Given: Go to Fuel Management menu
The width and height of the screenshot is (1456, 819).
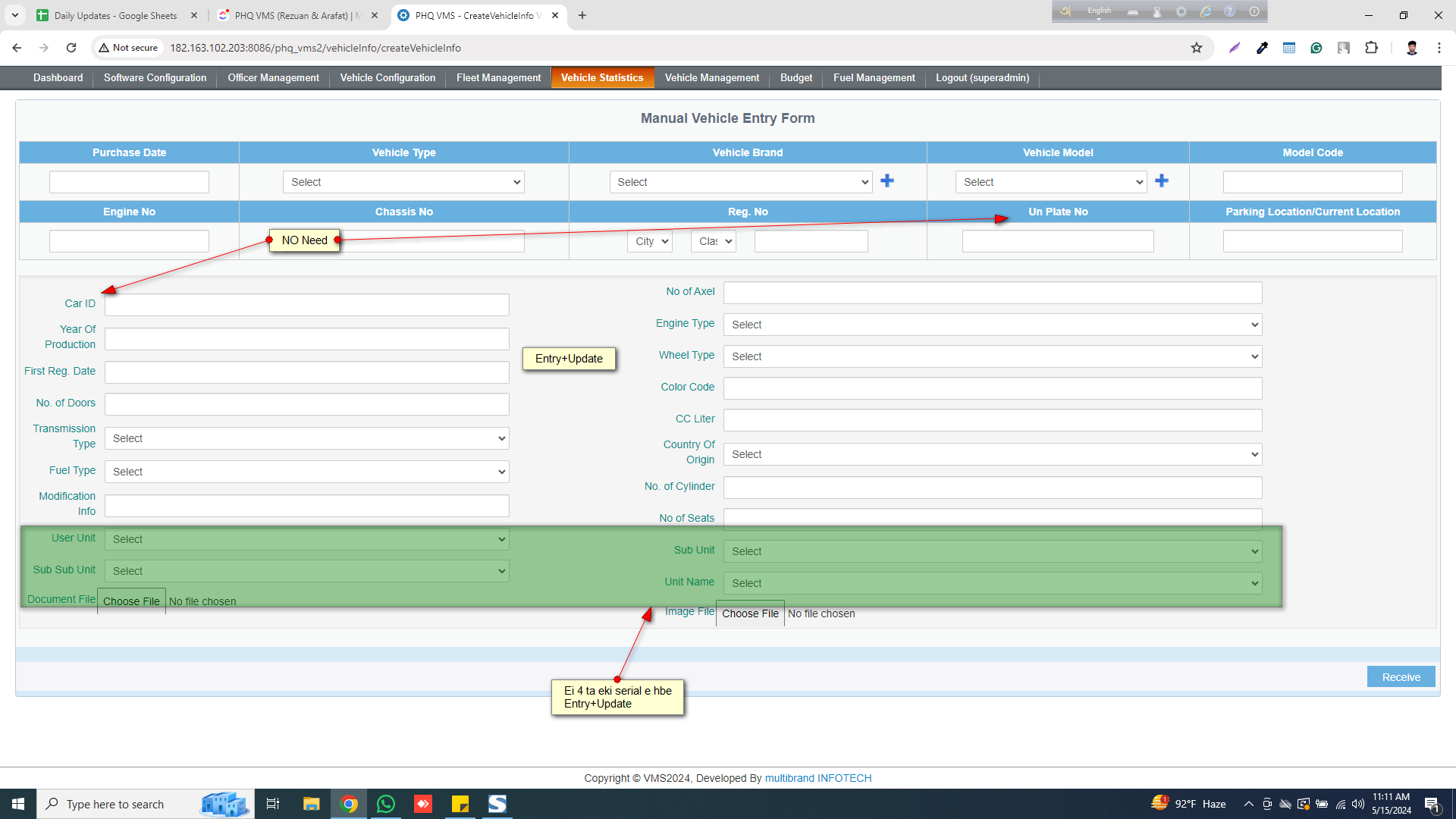Looking at the screenshot, I should point(874,78).
